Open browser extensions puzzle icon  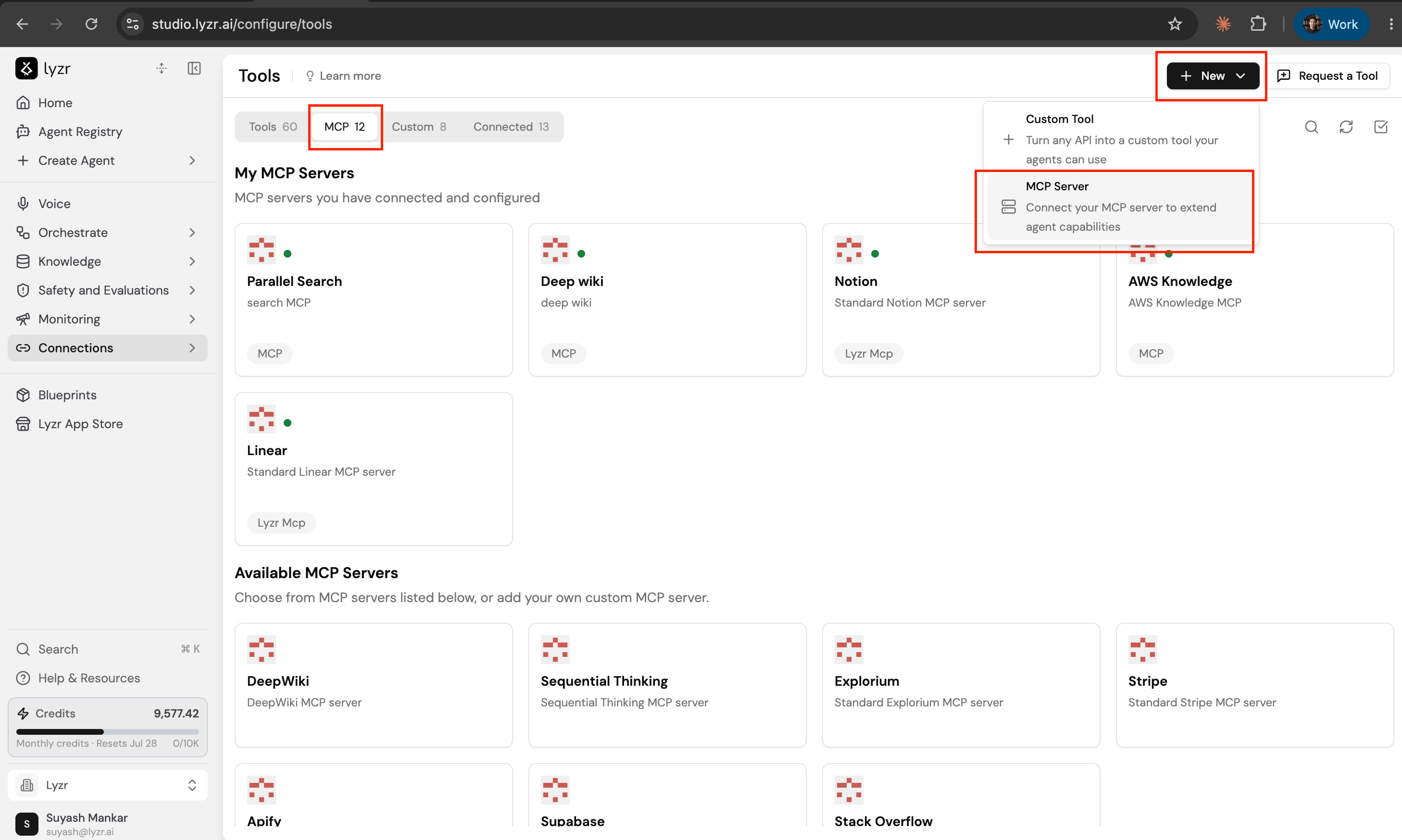pyautogui.click(x=1258, y=24)
